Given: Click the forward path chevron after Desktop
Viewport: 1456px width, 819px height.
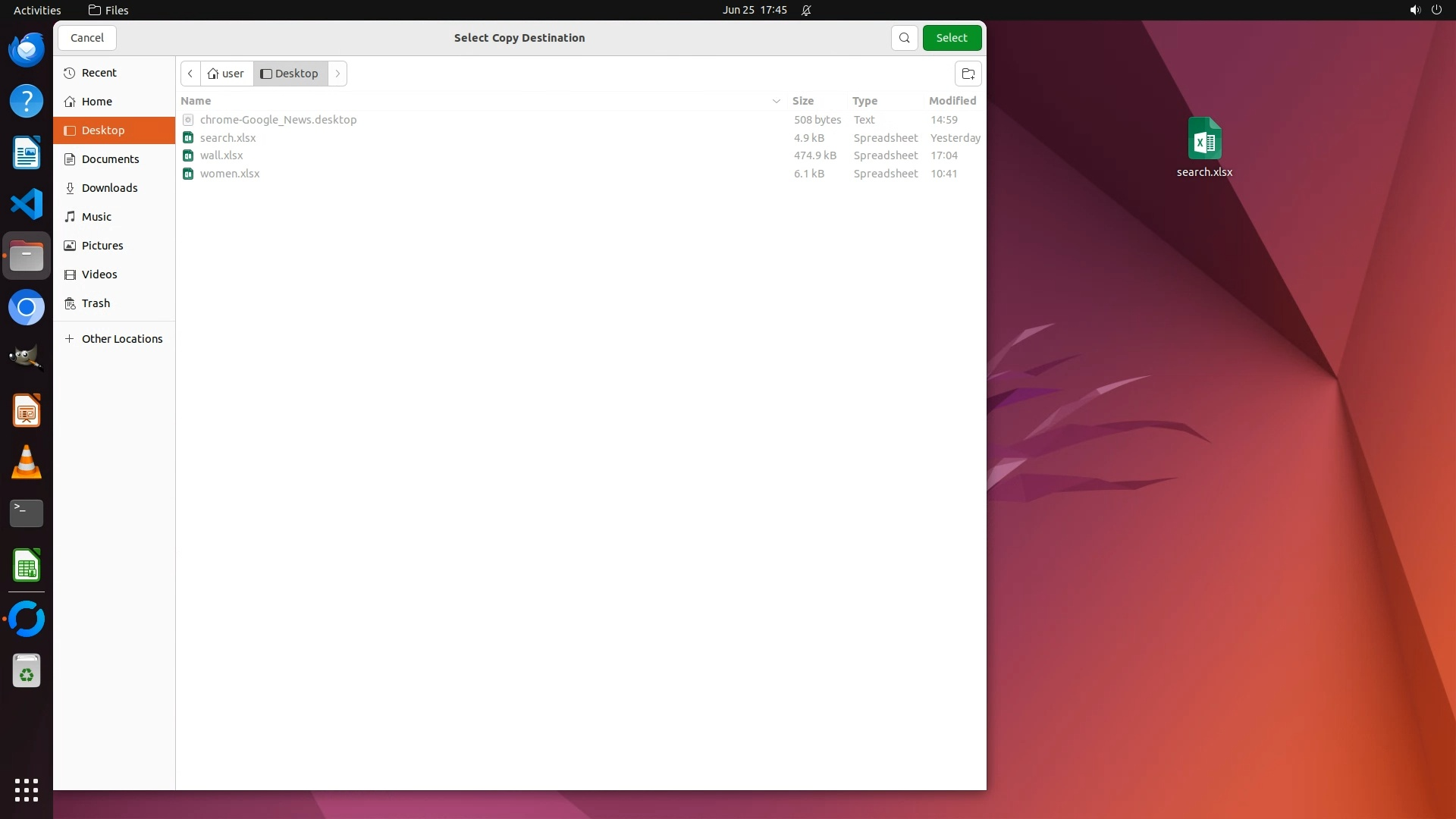Looking at the screenshot, I should click(x=337, y=74).
